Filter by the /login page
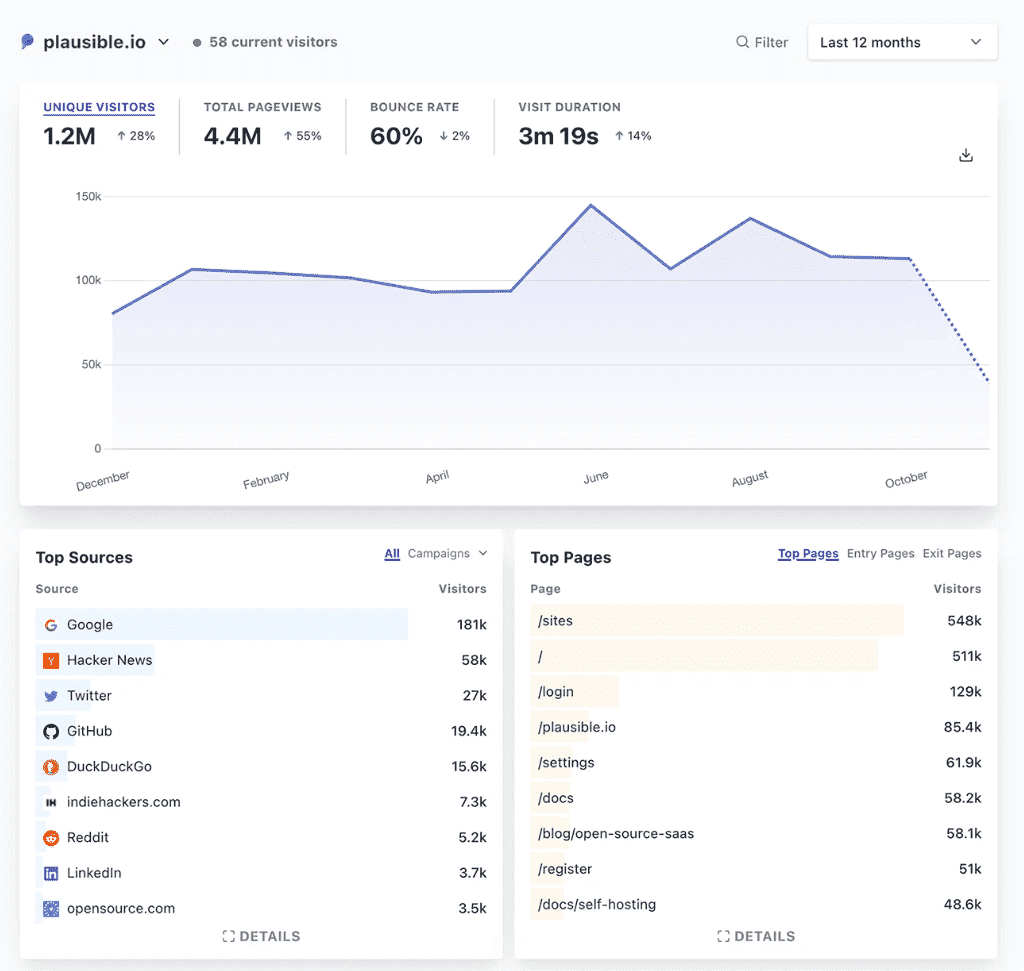 pos(556,692)
